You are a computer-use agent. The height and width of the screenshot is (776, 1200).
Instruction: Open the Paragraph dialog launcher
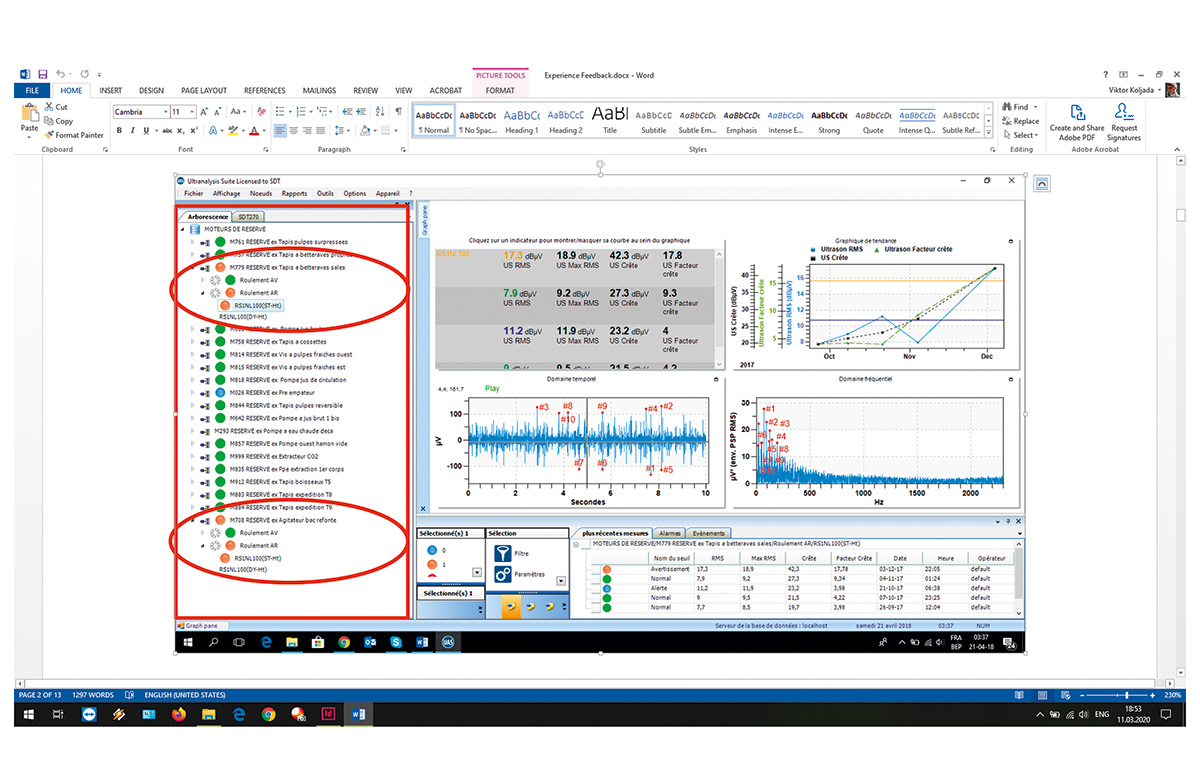(403, 150)
